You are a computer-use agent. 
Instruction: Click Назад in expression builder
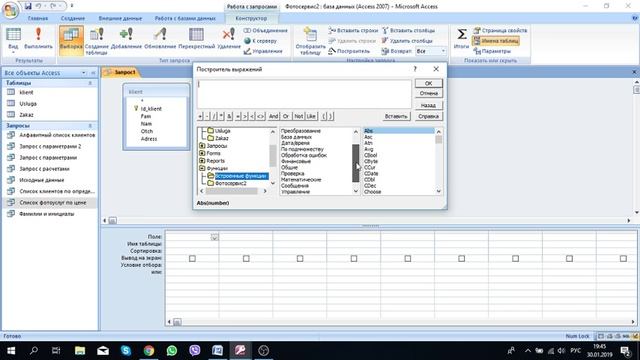pos(429,105)
